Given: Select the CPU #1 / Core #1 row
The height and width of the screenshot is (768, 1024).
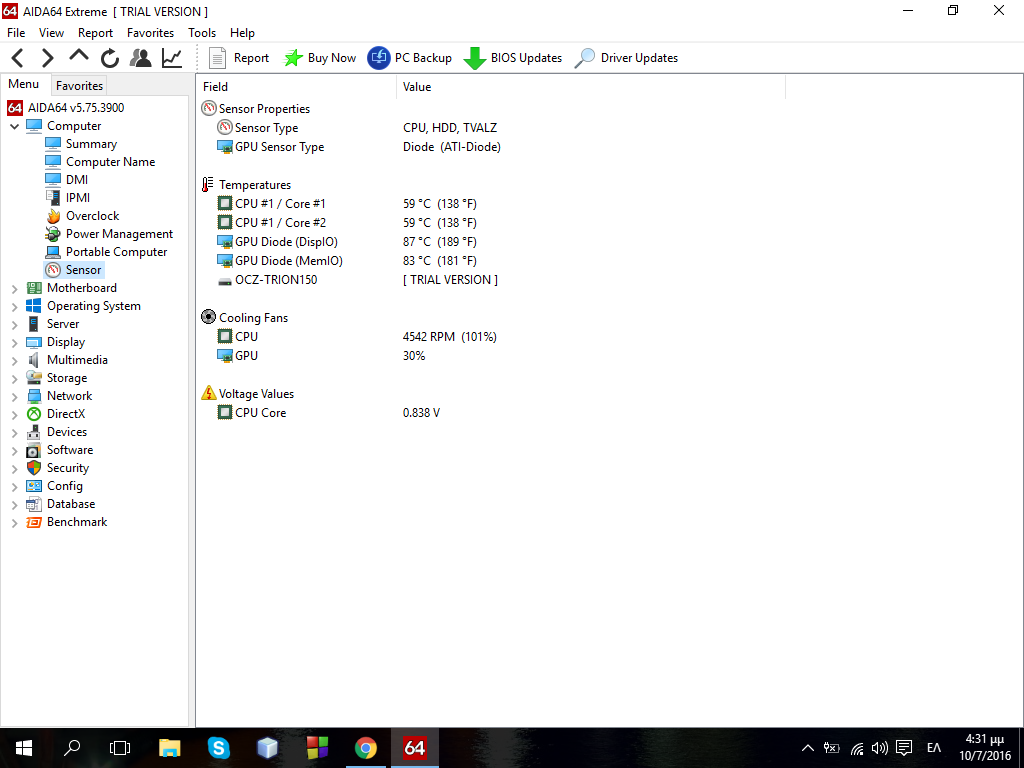Looking at the screenshot, I should pyautogui.click(x=280, y=204).
